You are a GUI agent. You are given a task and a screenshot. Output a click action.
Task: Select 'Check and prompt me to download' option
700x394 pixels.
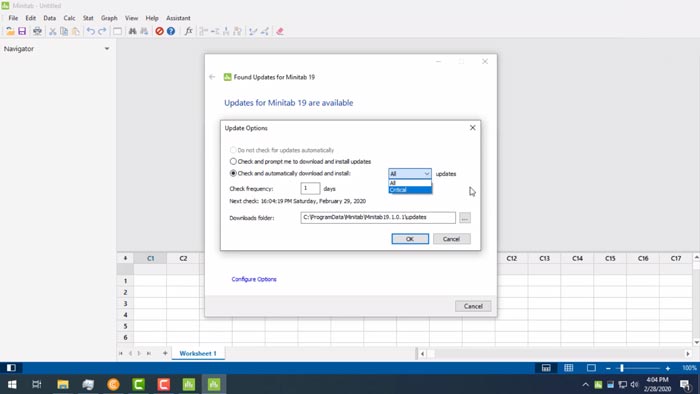(x=233, y=162)
